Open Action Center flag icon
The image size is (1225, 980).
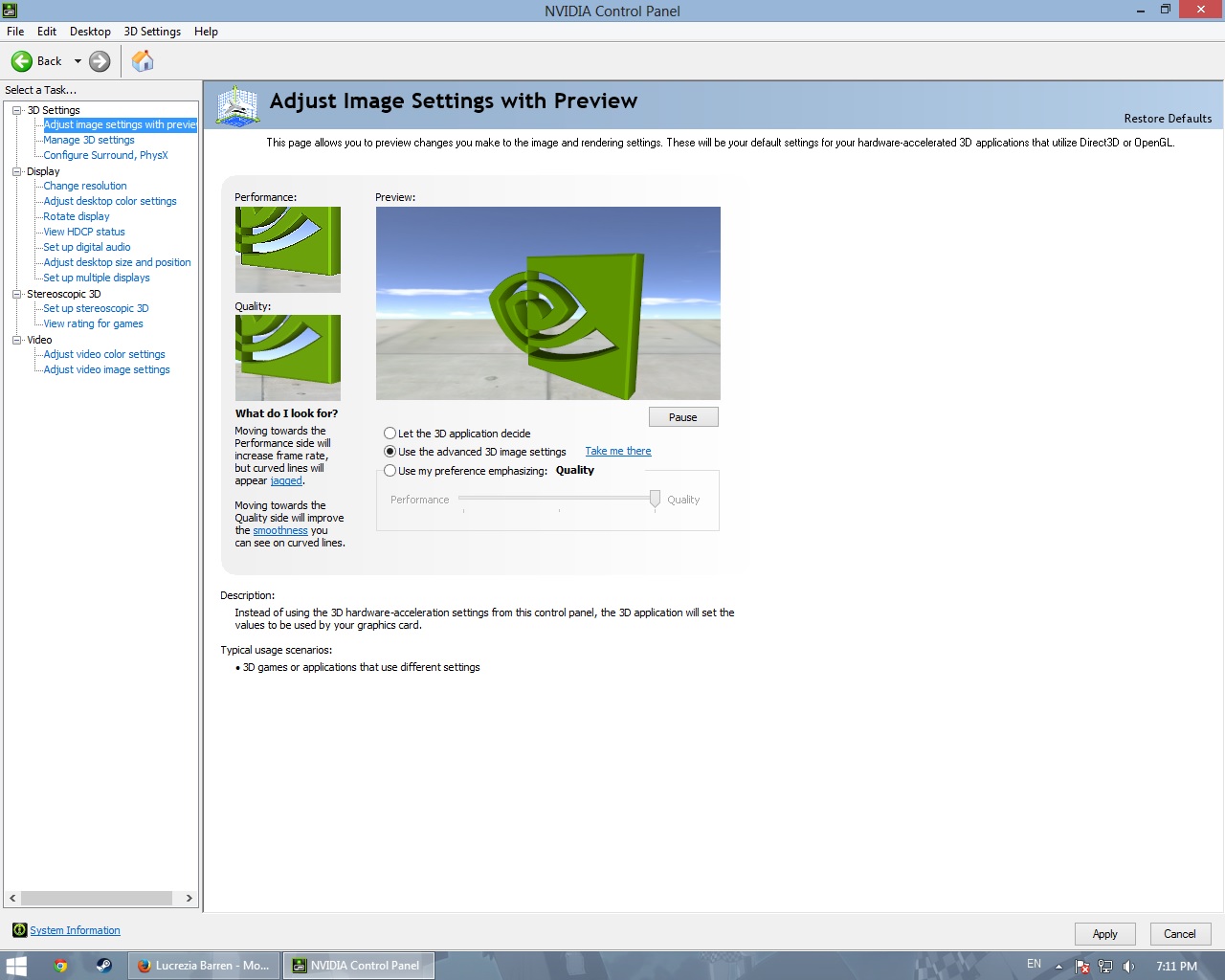[x=1082, y=966]
